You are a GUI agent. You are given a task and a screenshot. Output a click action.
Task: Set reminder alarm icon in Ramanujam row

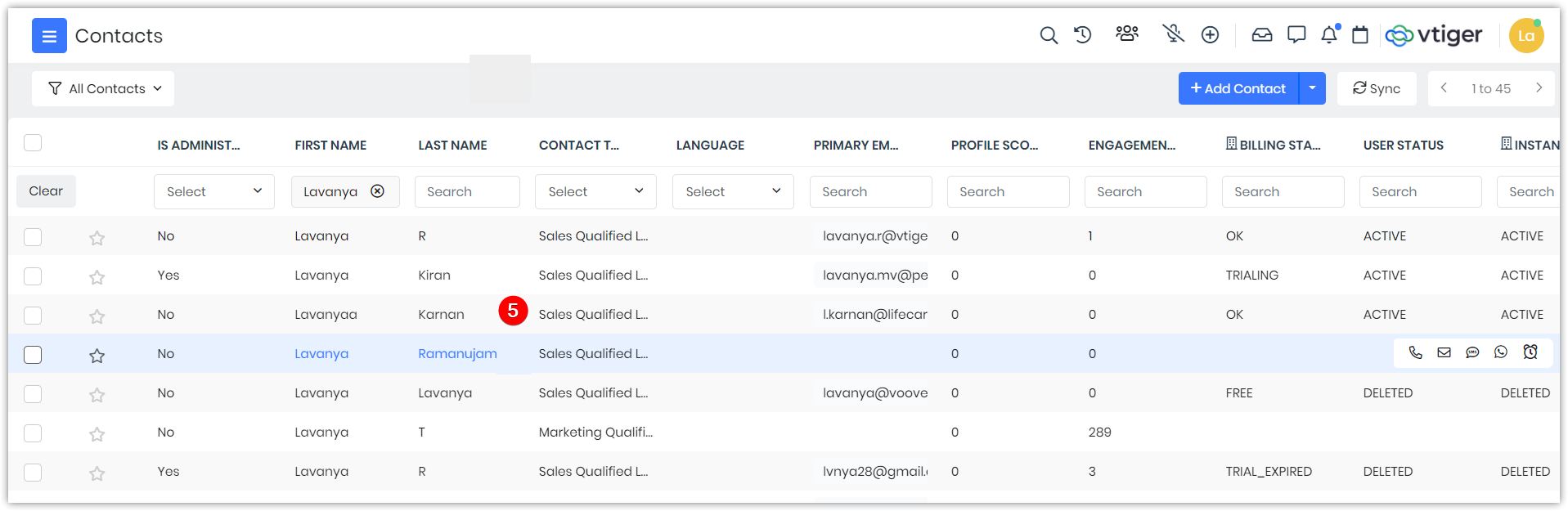(1530, 352)
